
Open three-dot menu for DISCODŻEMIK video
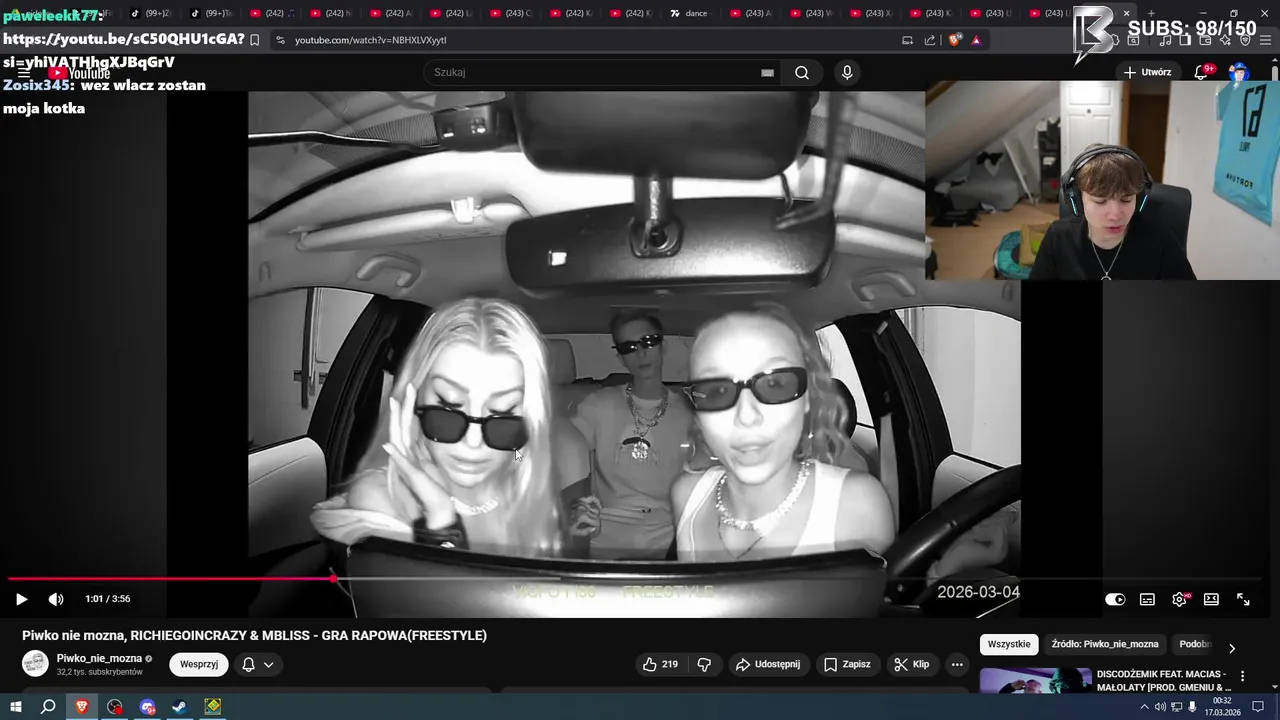click(1243, 676)
